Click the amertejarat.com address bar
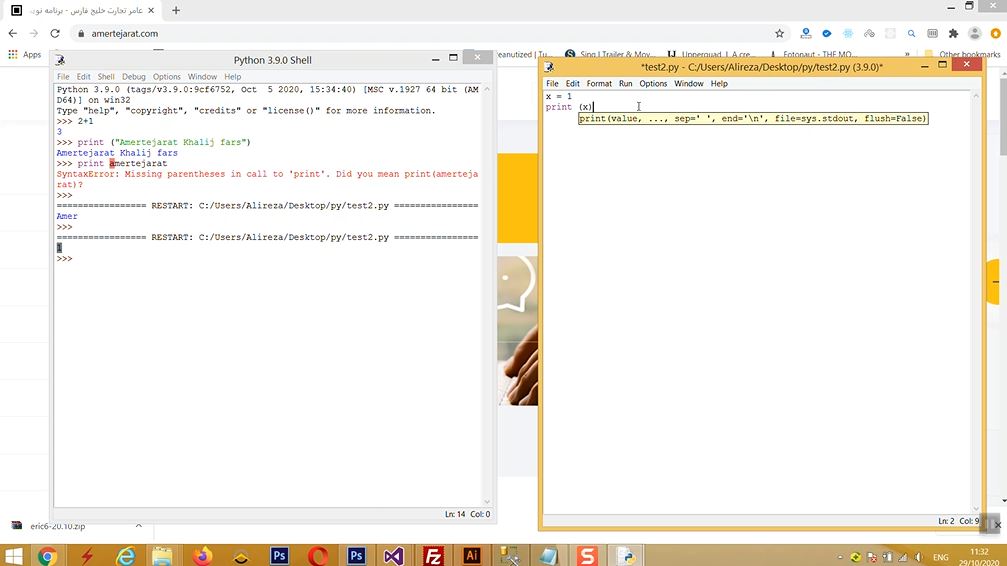This screenshot has height=566, width=1007. [x=424, y=33]
